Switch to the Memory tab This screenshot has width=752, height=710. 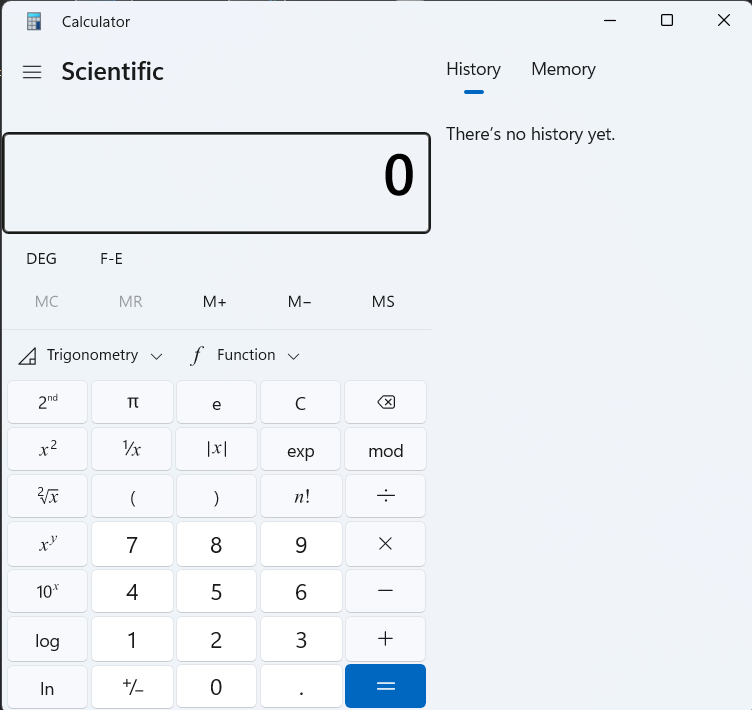coord(563,69)
